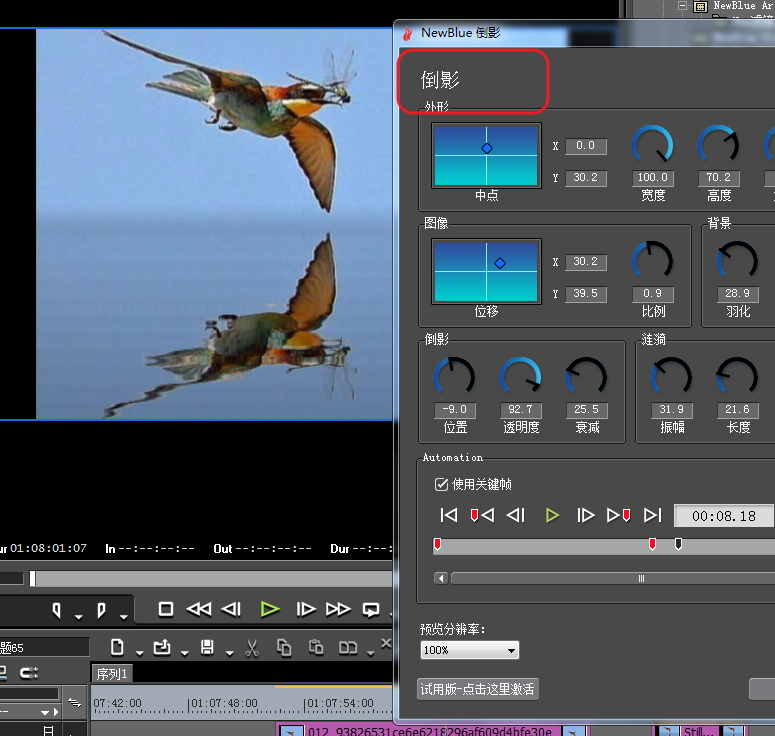775x736 pixels.
Task: Click the 试用版-点击这里激活 button
Action: (x=478, y=689)
